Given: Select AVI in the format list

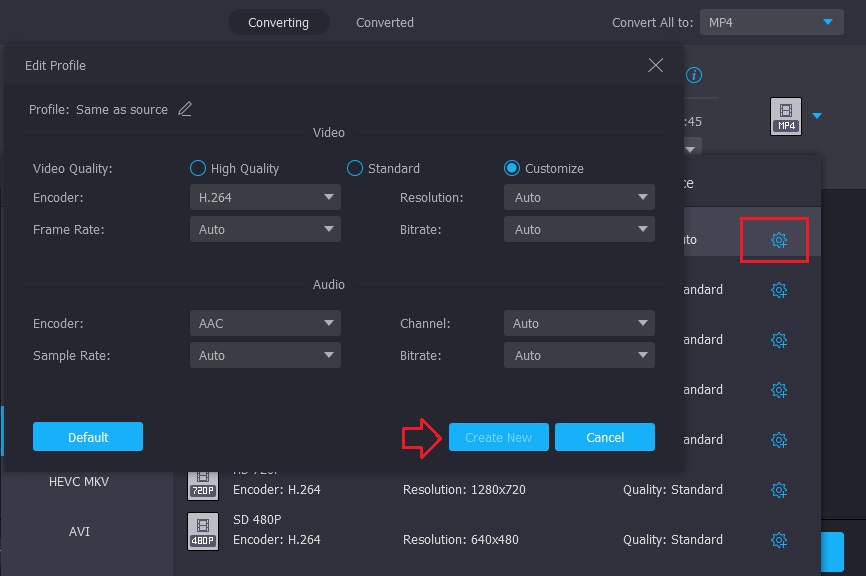Looking at the screenshot, I should click(x=79, y=531).
